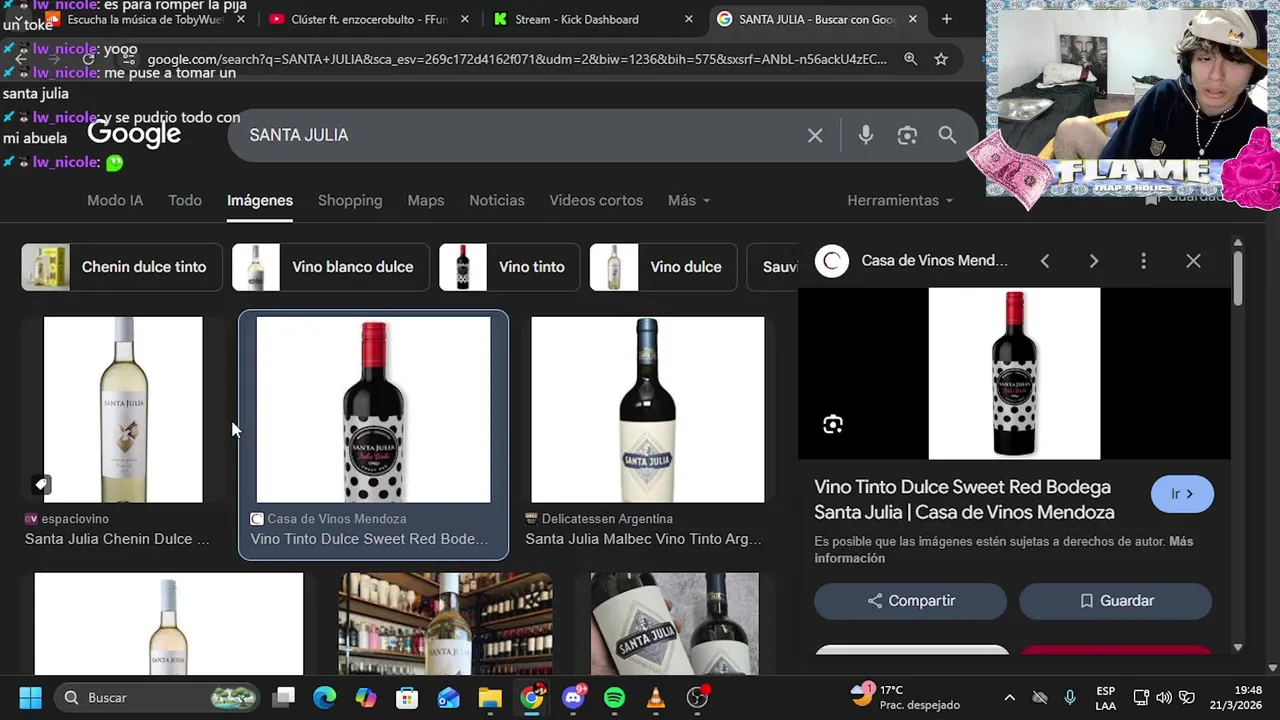Click the Google logo

coord(134,134)
